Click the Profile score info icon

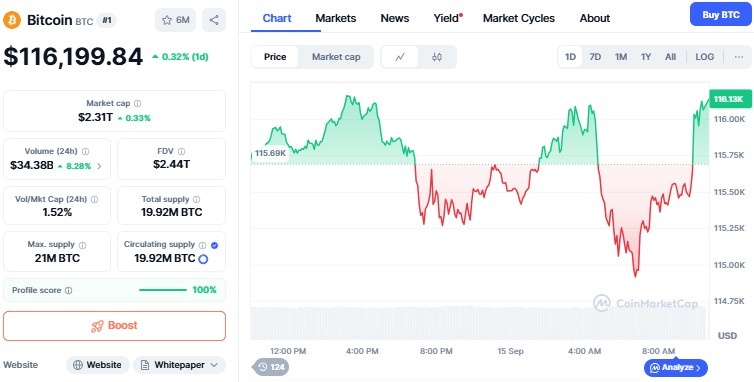69,291
